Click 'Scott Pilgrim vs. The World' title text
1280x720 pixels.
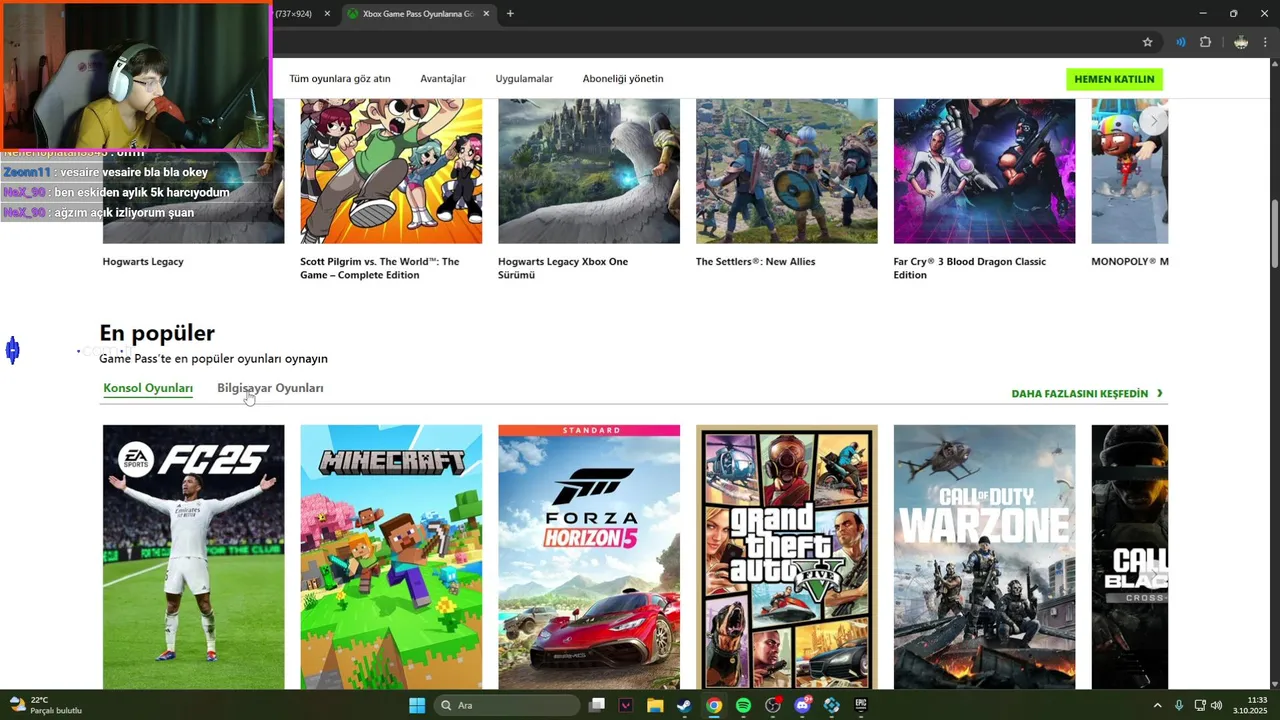click(x=380, y=268)
